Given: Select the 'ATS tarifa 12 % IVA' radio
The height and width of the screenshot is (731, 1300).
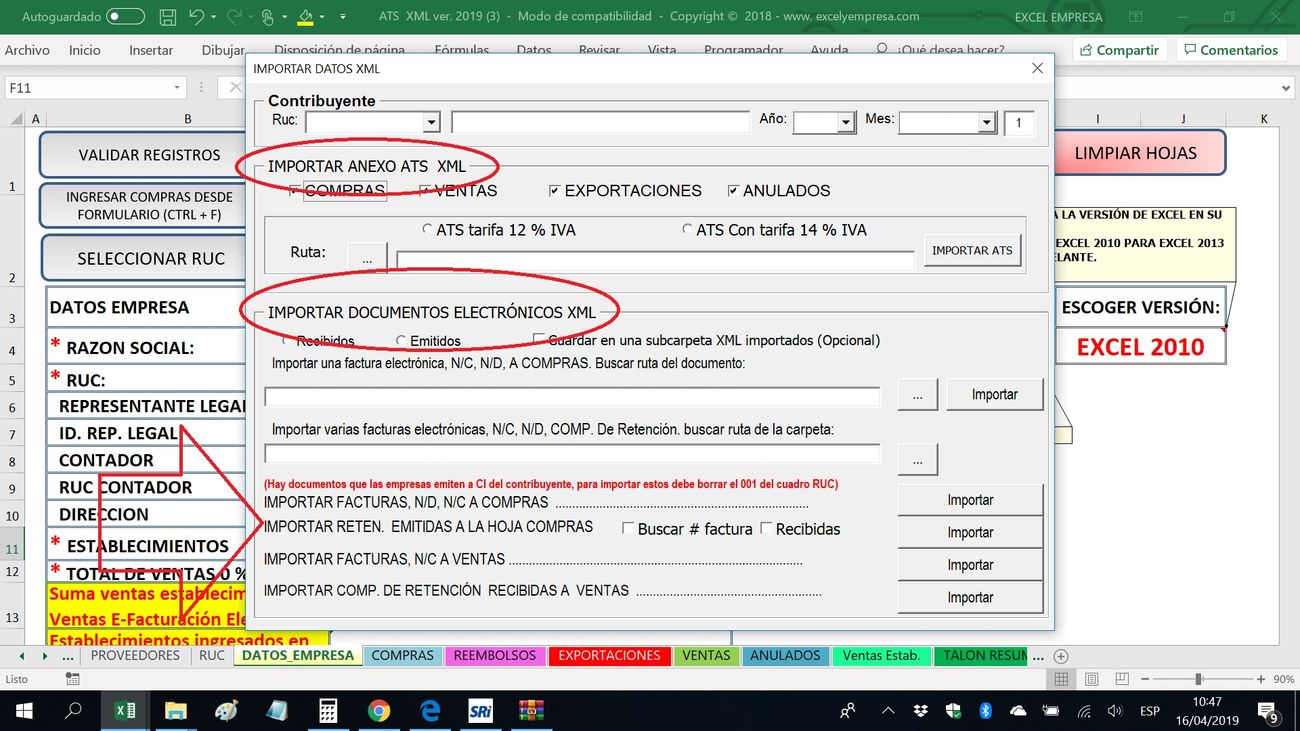Looking at the screenshot, I should tap(429, 230).
